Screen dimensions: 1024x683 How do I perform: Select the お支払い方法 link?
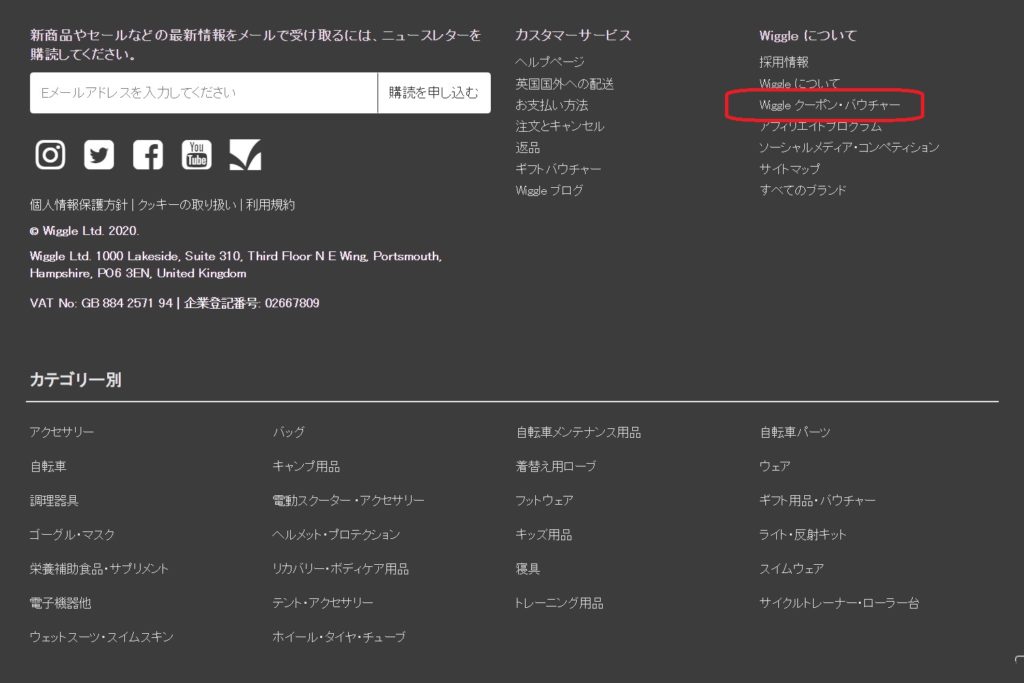click(551, 105)
